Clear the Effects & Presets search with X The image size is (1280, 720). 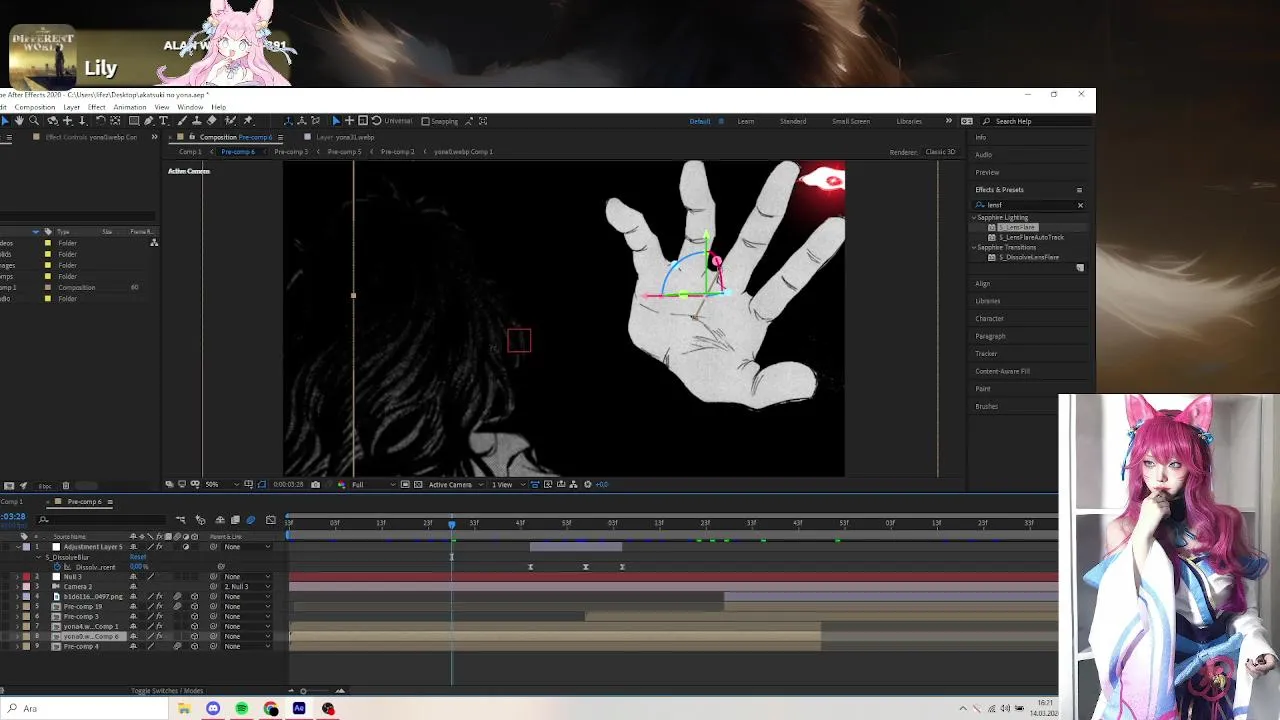1080,205
